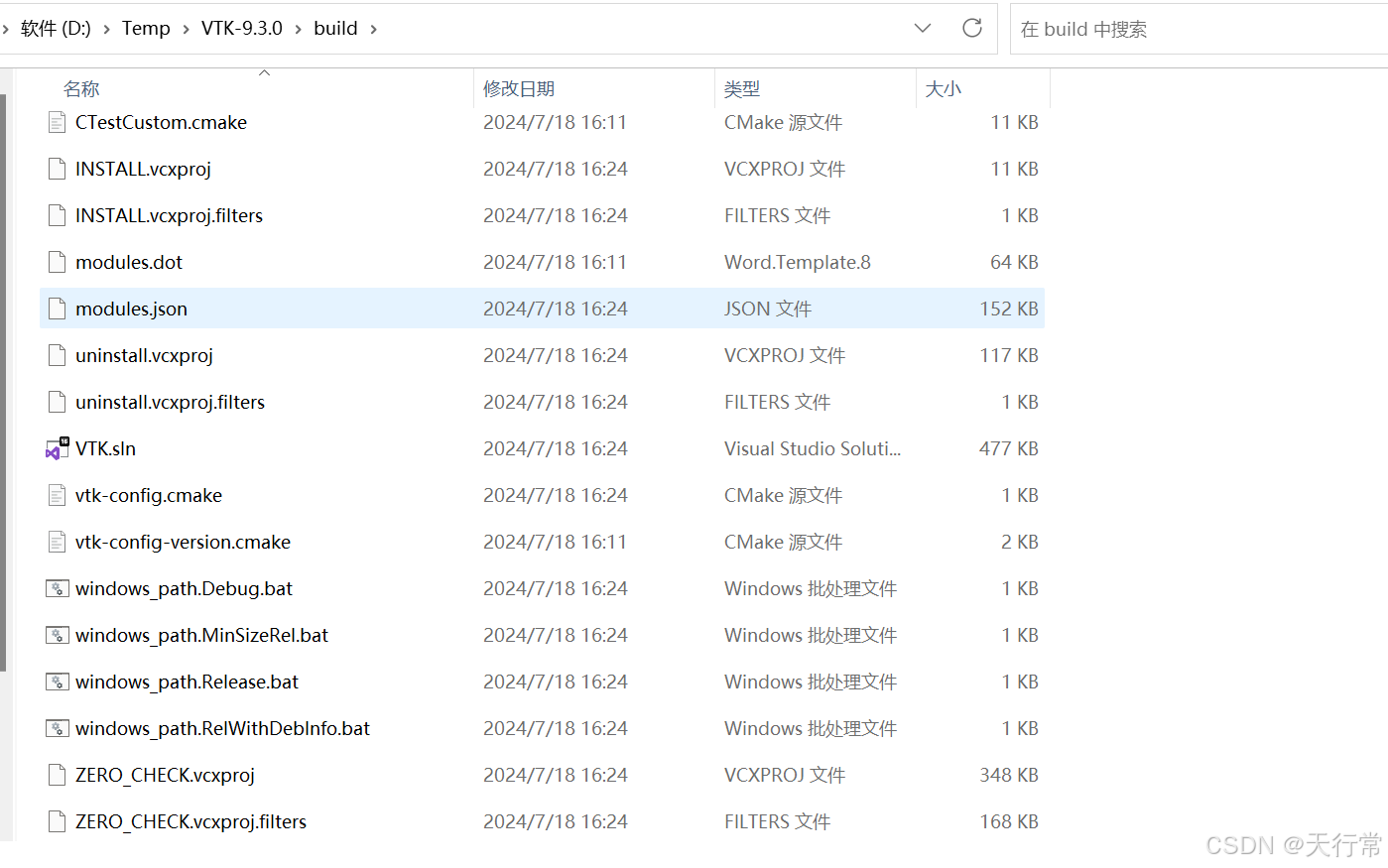This screenshot has width=1388, height=868.
Task: Select the file name modules.dot
Action: [x=129, y=262]
